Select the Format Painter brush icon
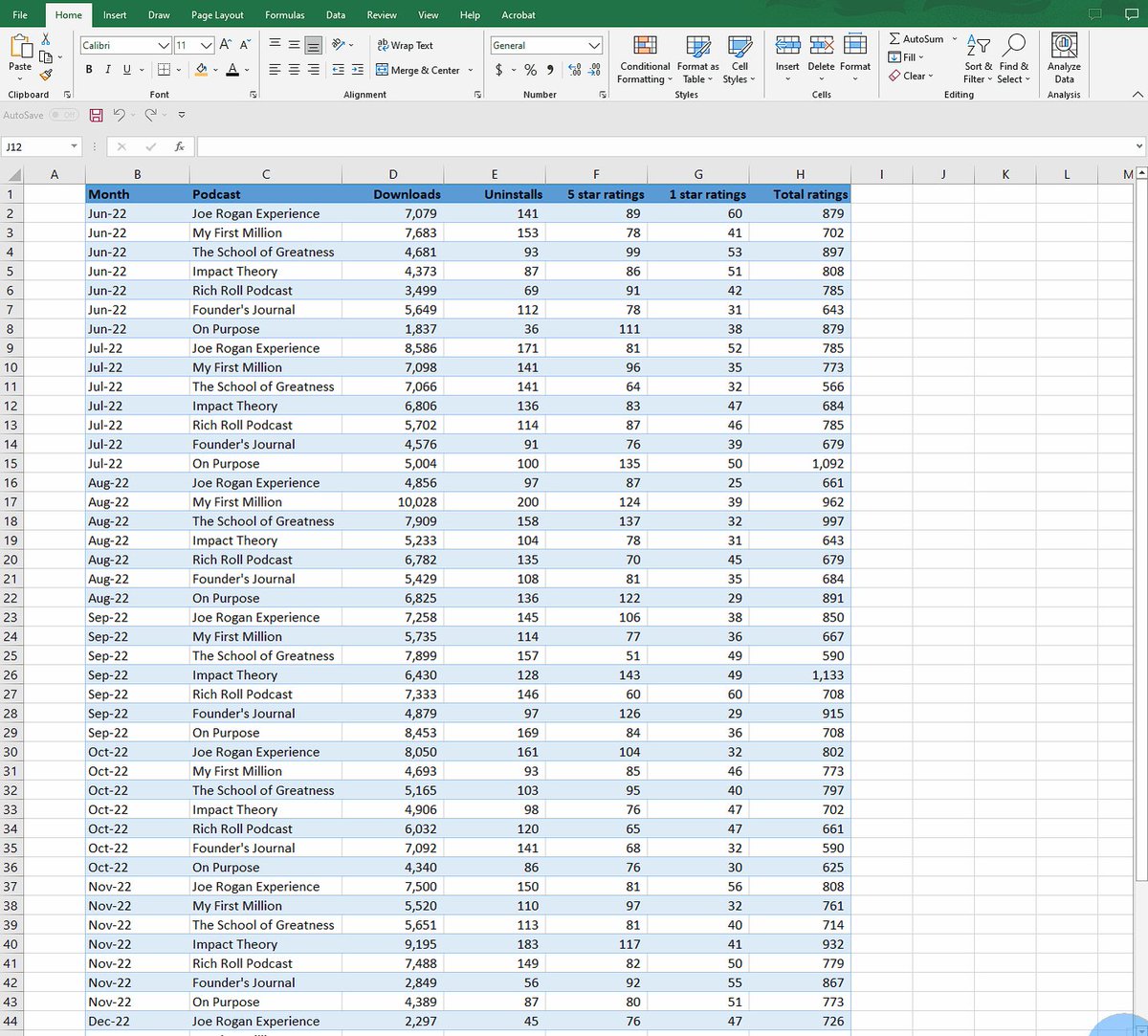The image size is (1148, 1036). click(x=45, y=74)
